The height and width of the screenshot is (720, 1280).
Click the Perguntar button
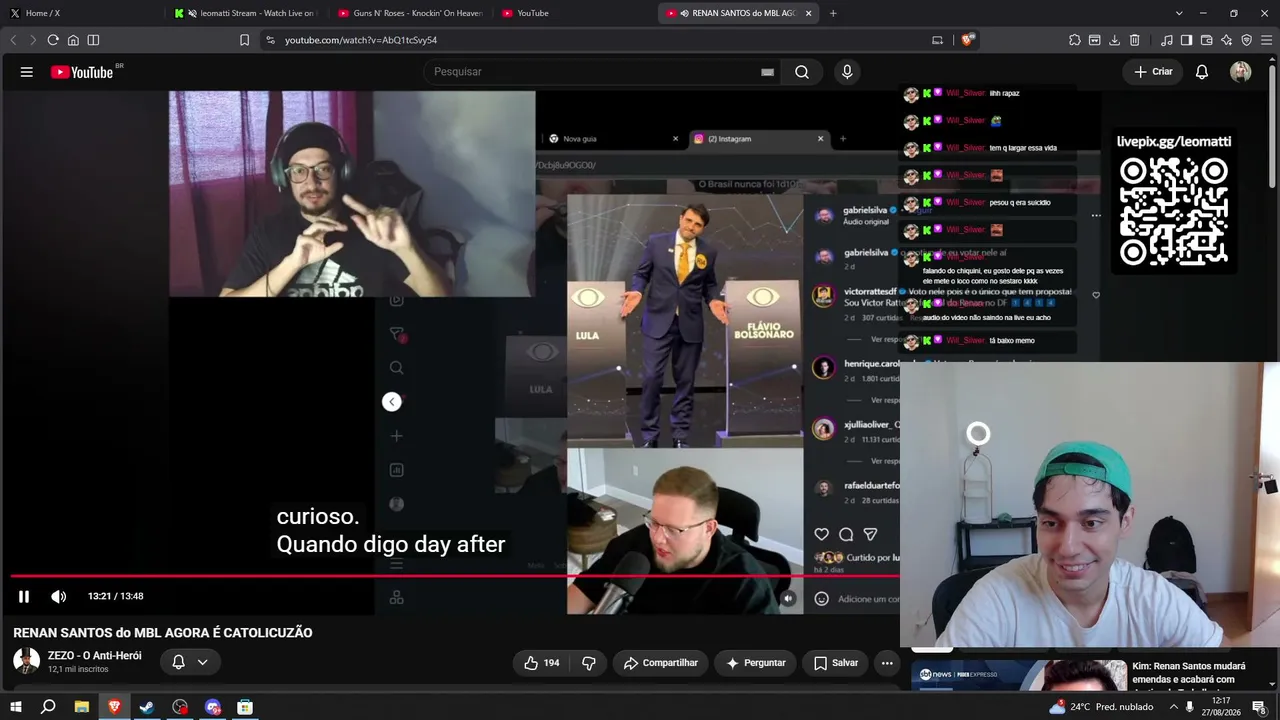tap(756, 663)
